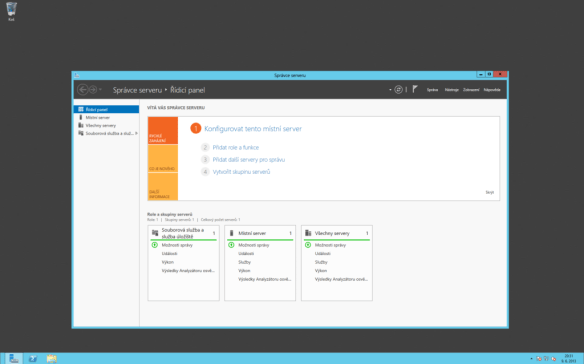Click green status icon in Souborová služba tile

point(155,245)
